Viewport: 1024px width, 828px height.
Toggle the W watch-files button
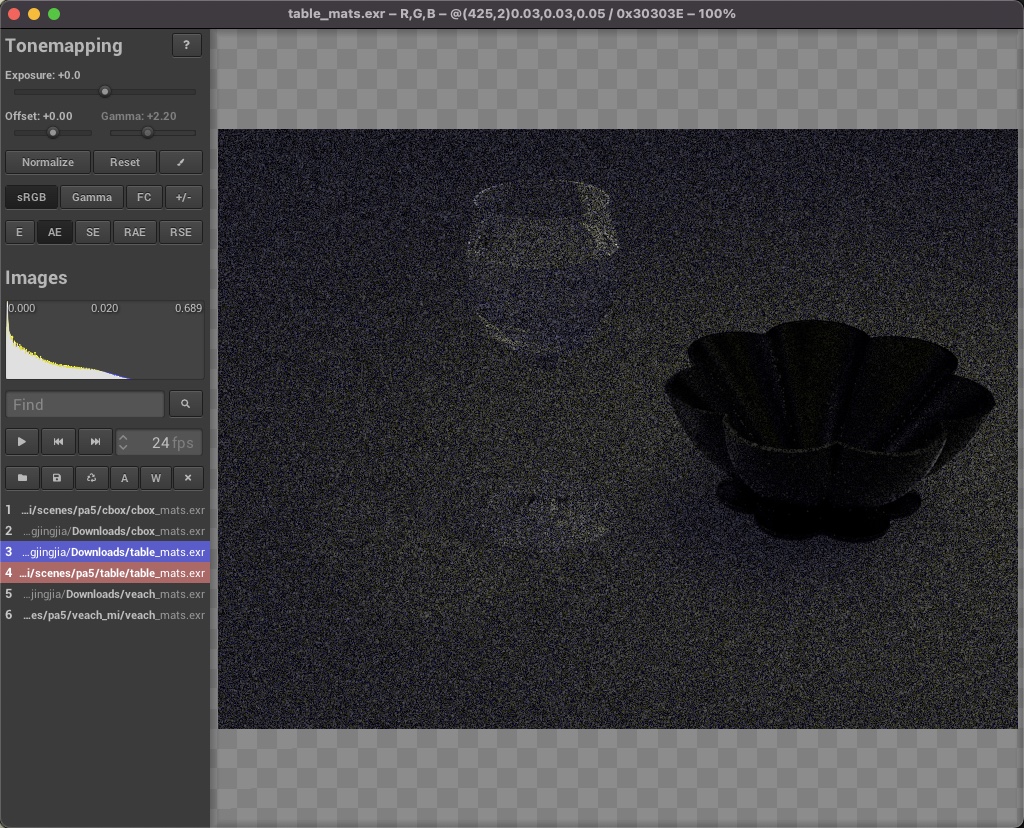tap(156, 478)
